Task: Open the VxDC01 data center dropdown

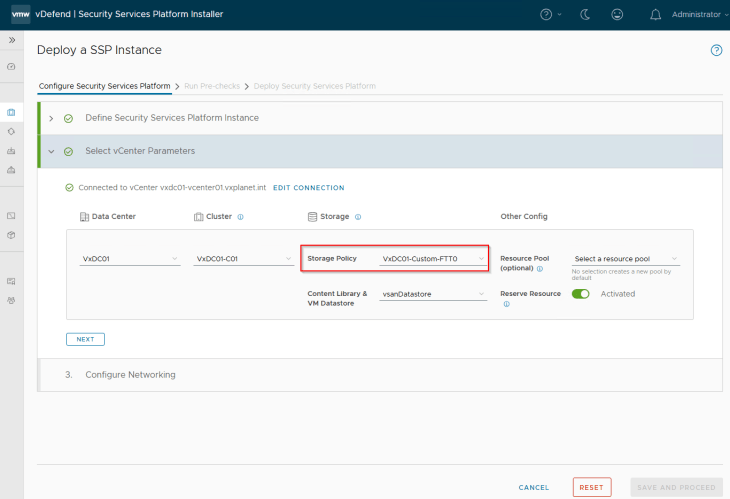Action: click(130, 259)
